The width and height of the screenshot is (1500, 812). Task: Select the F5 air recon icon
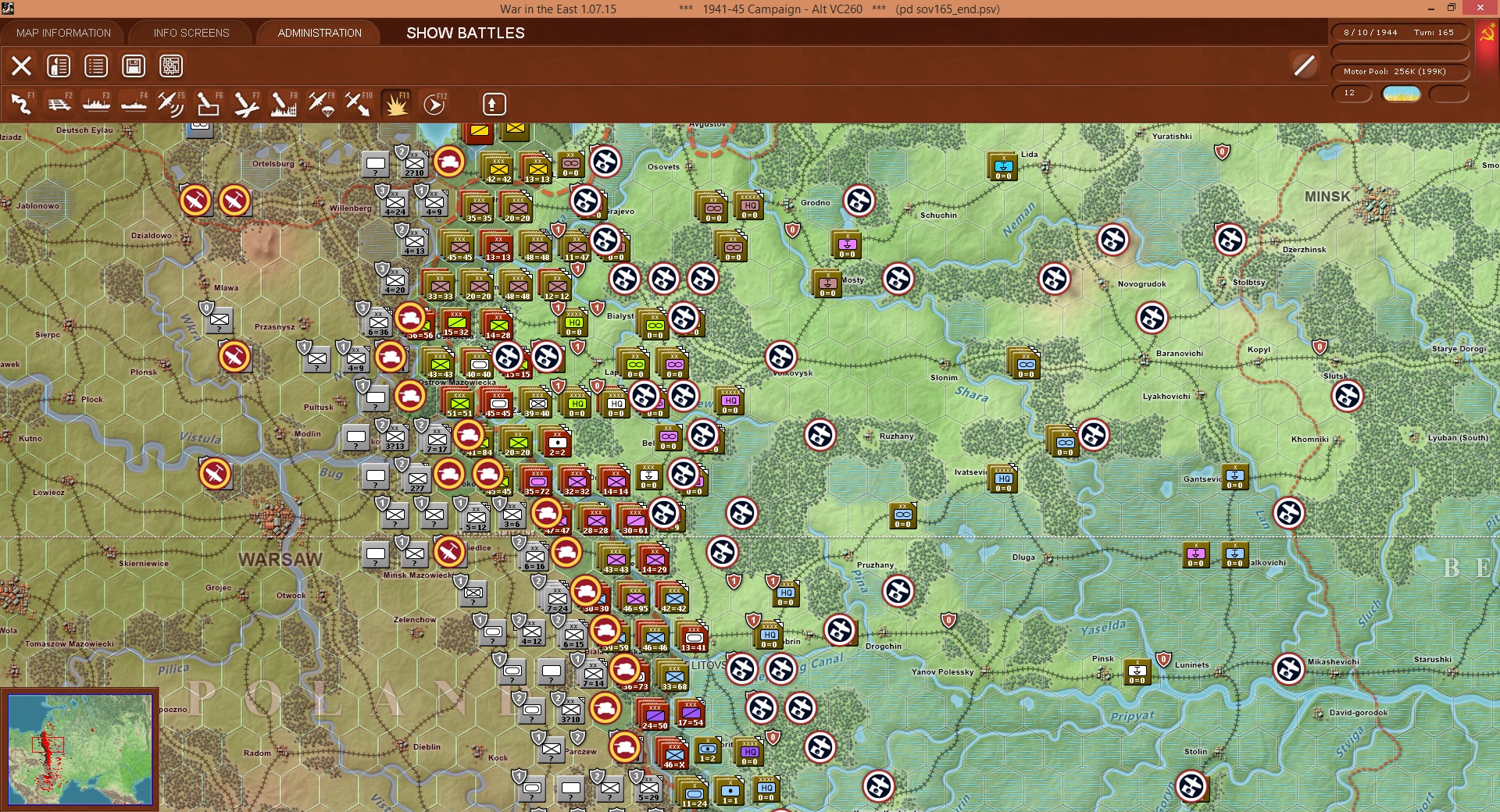coord(171,104)
